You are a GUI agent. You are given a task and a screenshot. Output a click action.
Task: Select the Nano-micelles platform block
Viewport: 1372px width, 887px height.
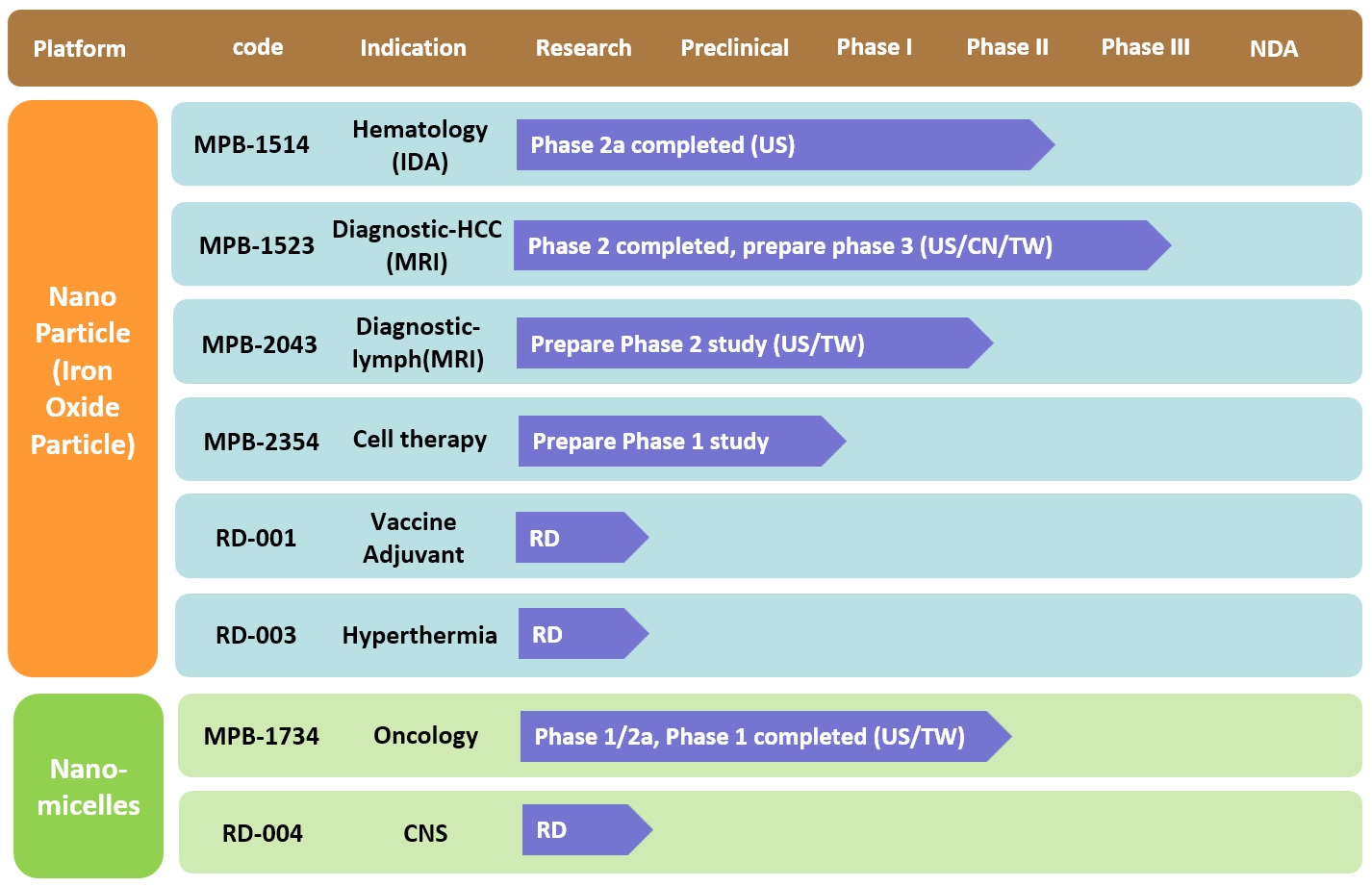(x=89, y=786)
